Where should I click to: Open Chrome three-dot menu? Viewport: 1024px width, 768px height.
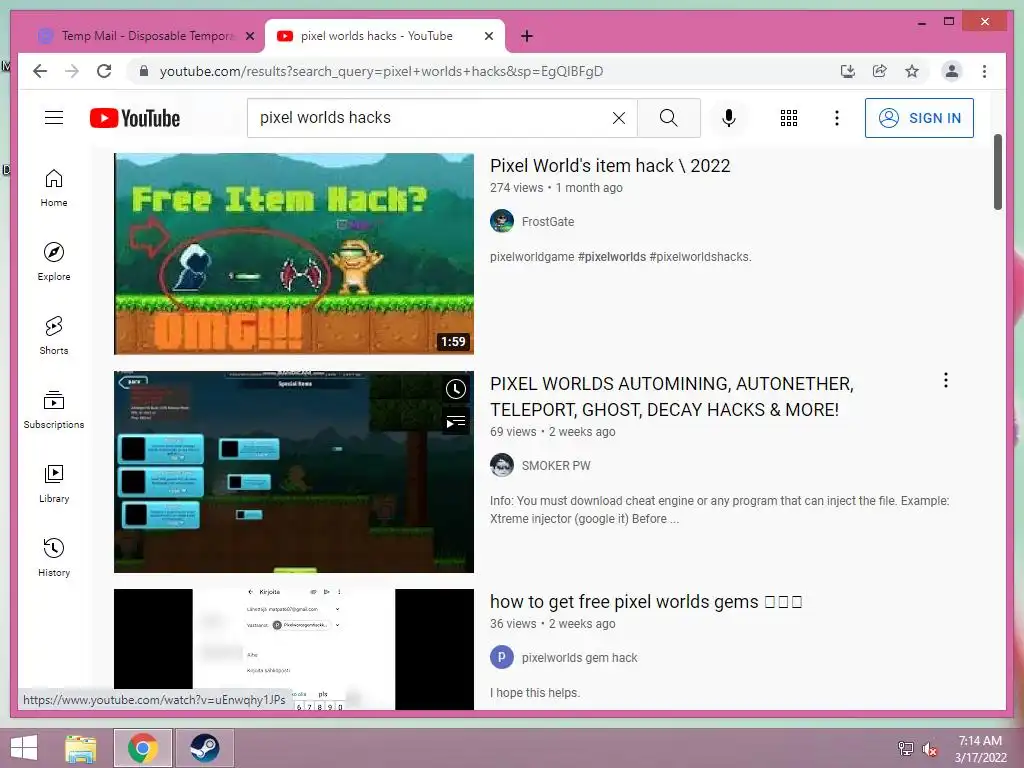(984, 71)
